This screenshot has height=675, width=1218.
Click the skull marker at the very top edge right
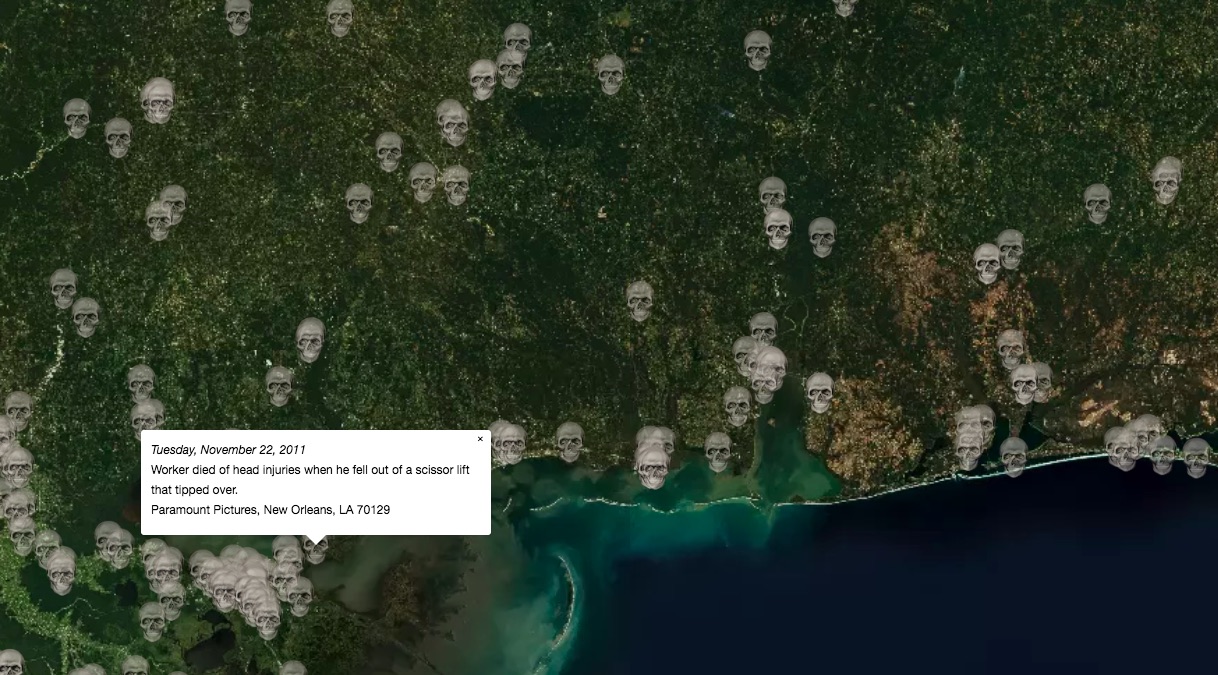pos(845,6)
